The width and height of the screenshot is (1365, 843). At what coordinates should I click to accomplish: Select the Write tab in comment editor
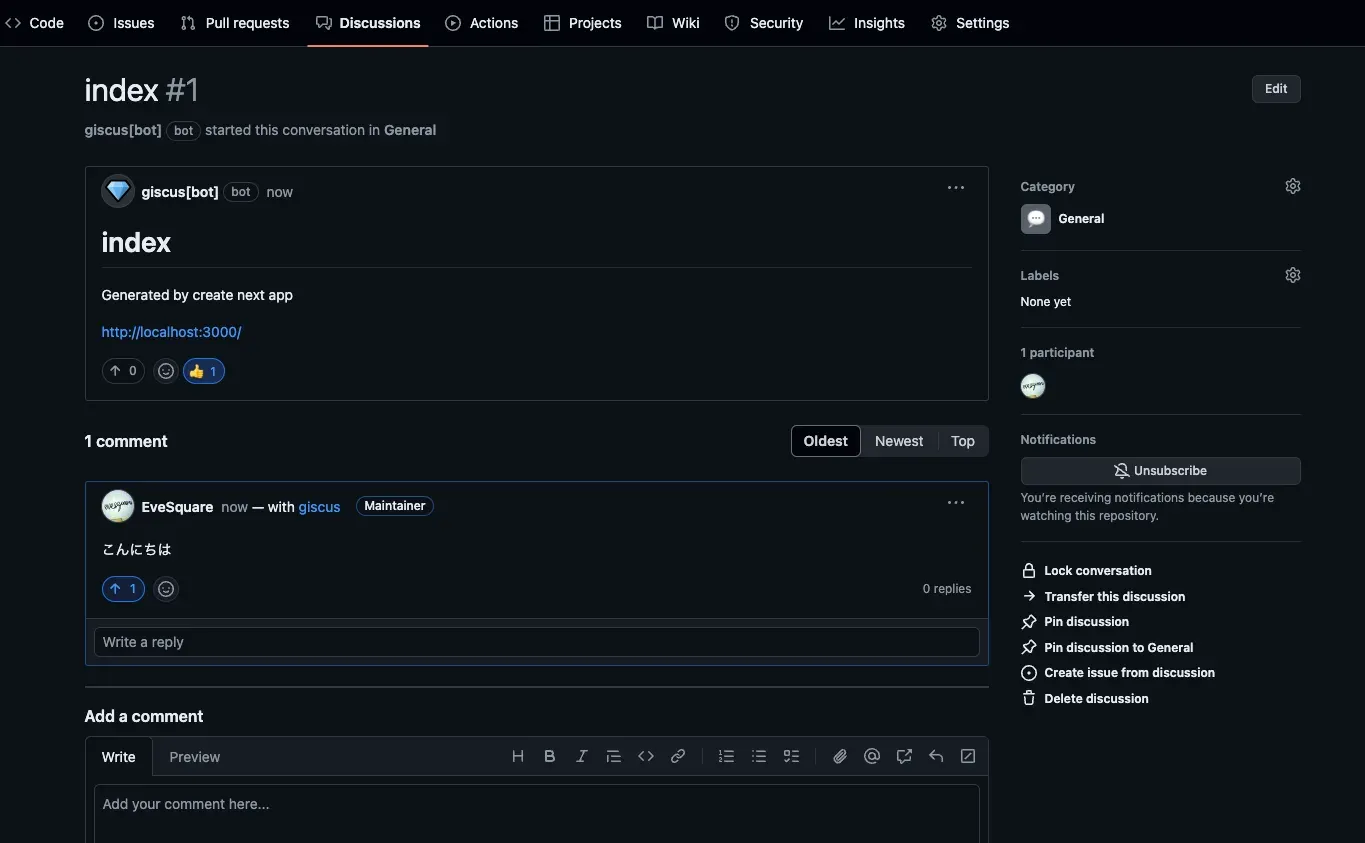[x=119, y=757]
